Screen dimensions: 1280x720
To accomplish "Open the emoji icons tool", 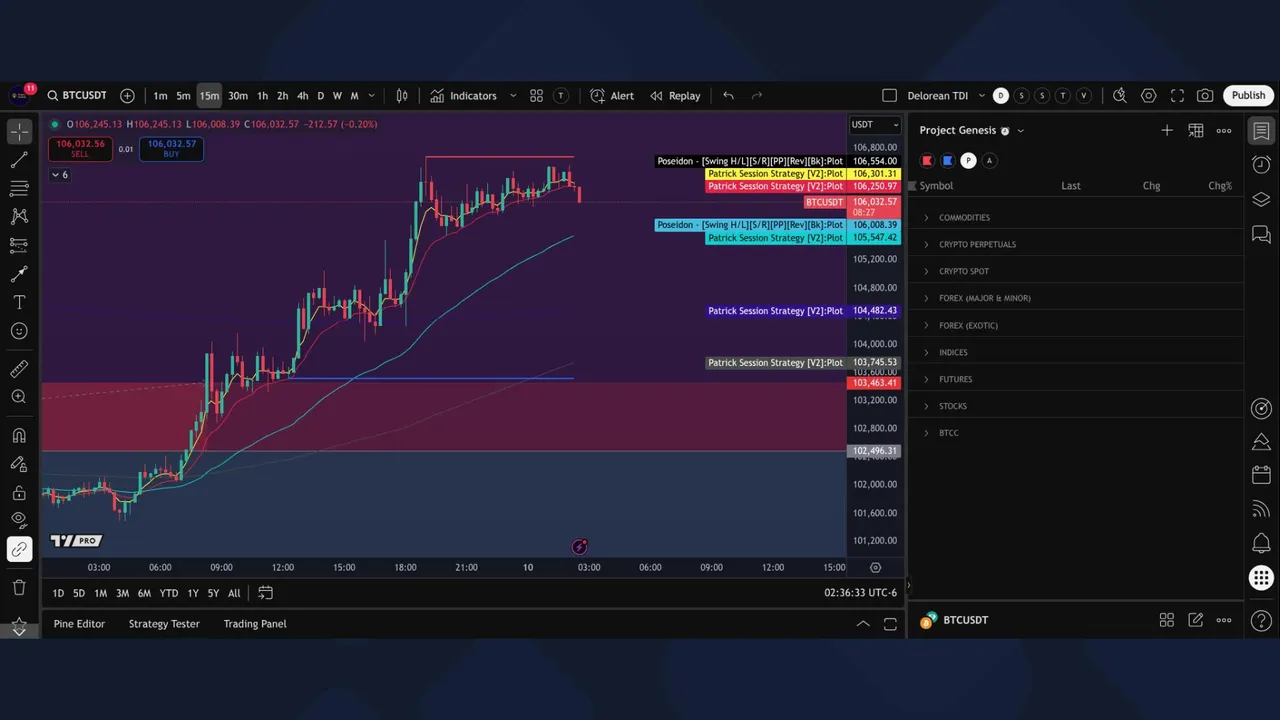I will [x=19, y=331].
